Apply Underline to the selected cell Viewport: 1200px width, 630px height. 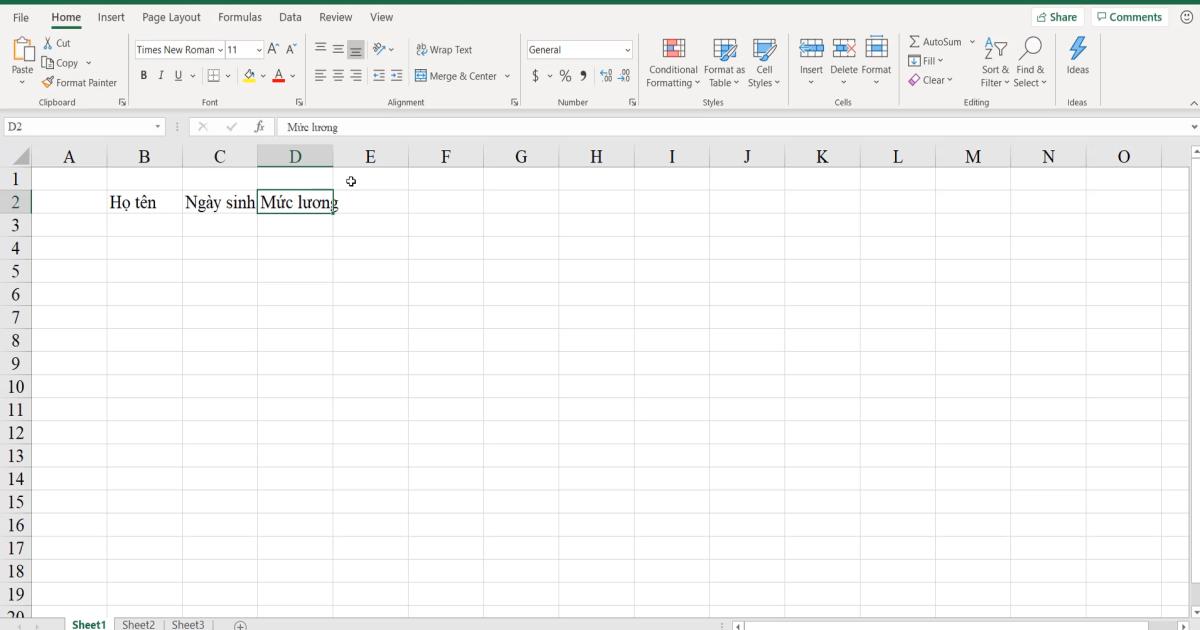(178, 75)
